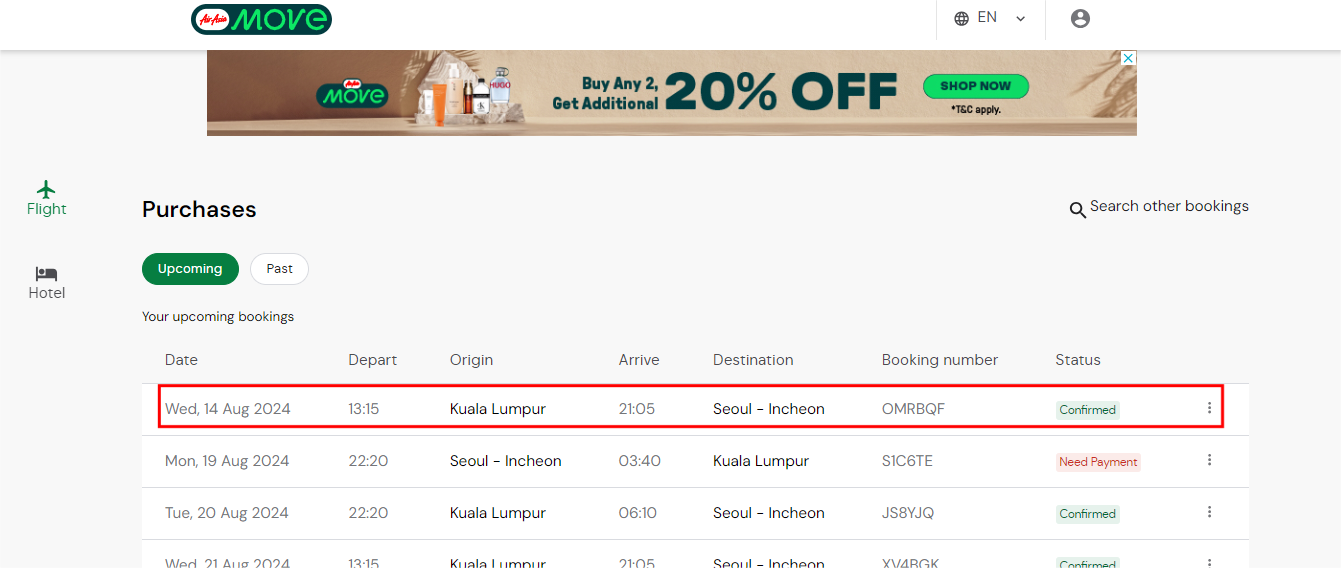The image size is (1341, 568).
Task: Click the globe language icon
Action: click(x=962, y=18)
